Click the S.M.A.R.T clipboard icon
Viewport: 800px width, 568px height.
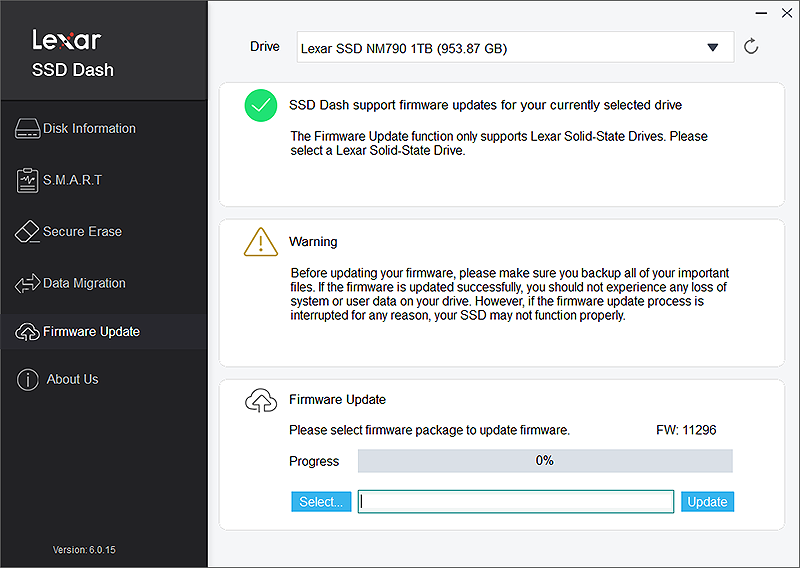27,180
